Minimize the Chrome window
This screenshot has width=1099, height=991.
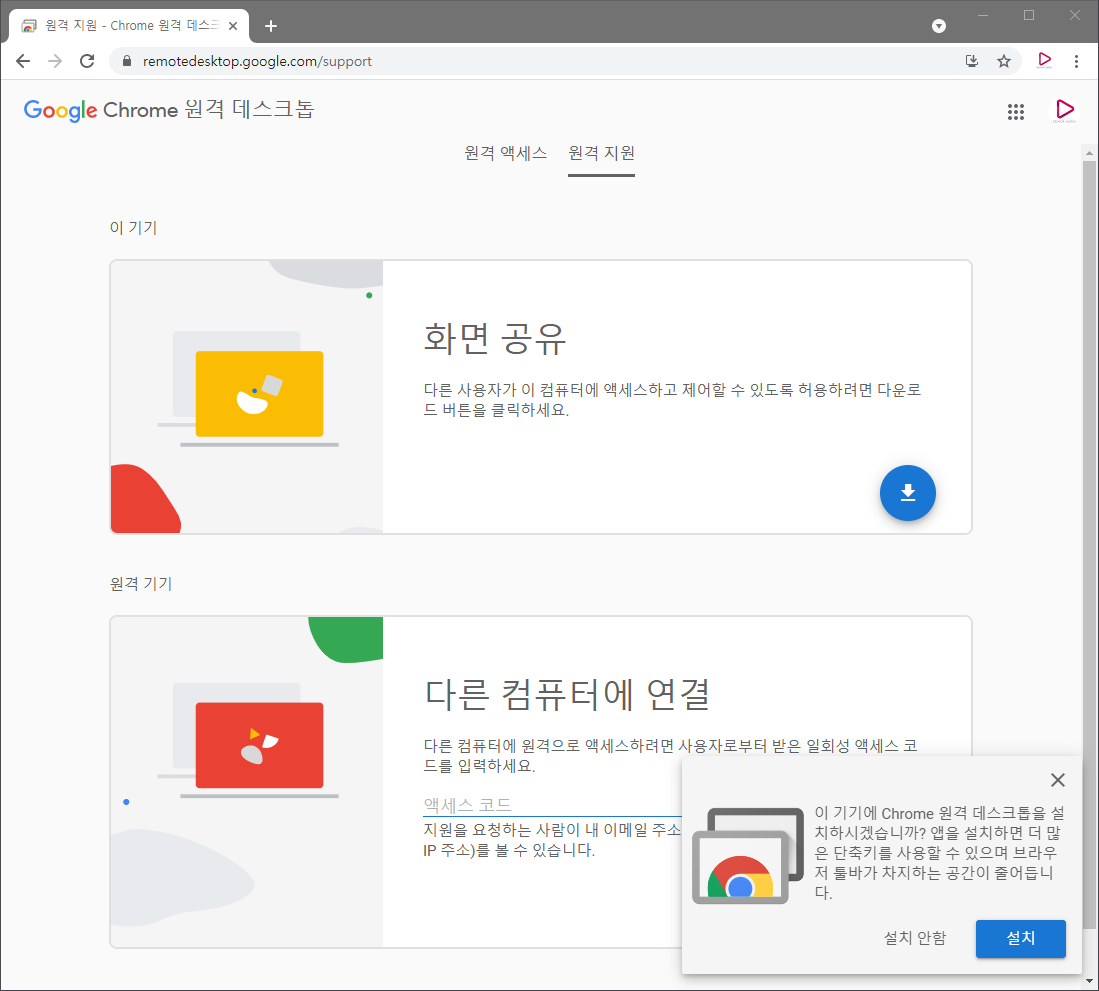pyautogui.click(x=983, y=15)
